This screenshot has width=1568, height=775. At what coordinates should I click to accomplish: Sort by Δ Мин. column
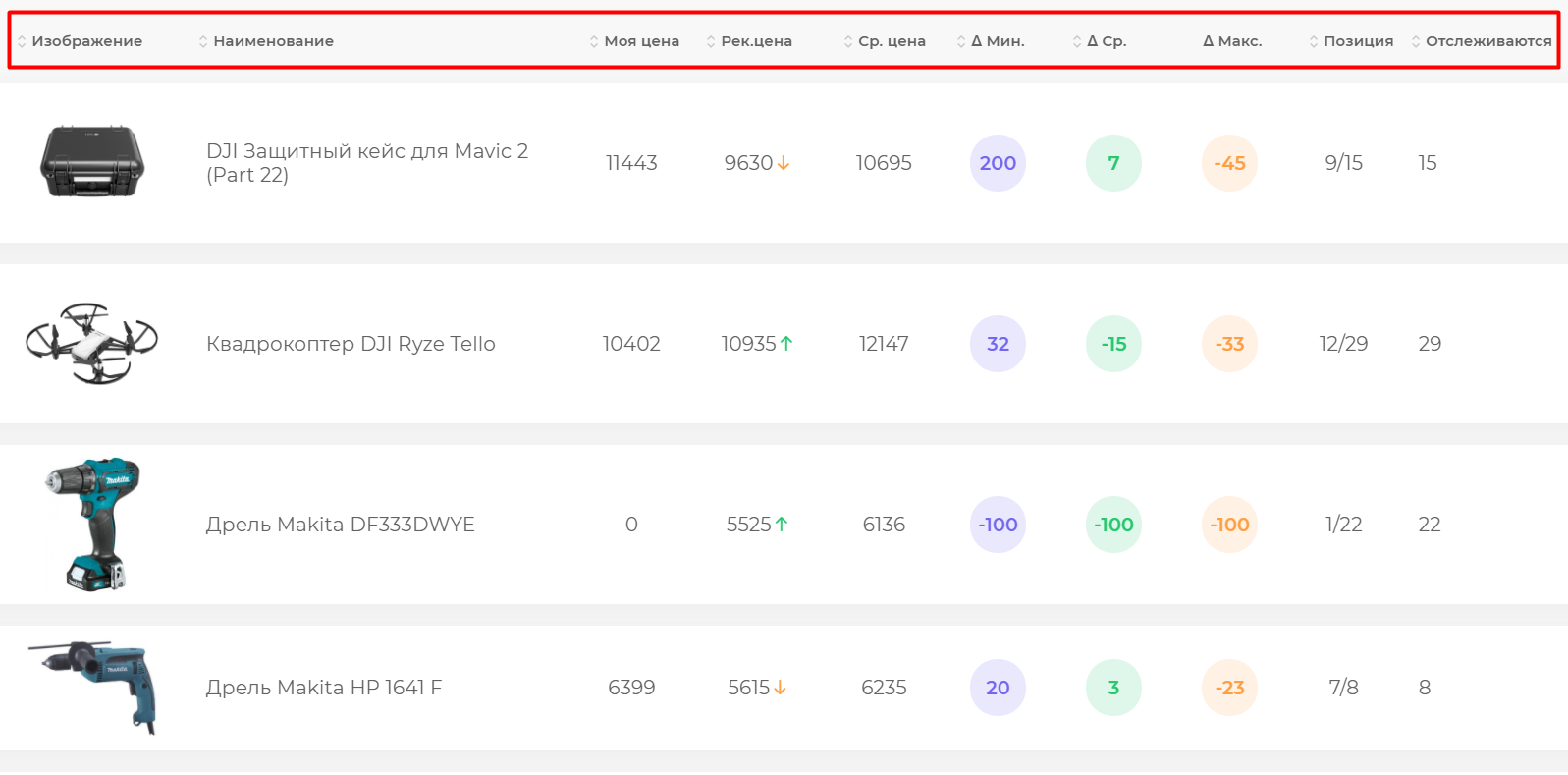pos(992,41)
